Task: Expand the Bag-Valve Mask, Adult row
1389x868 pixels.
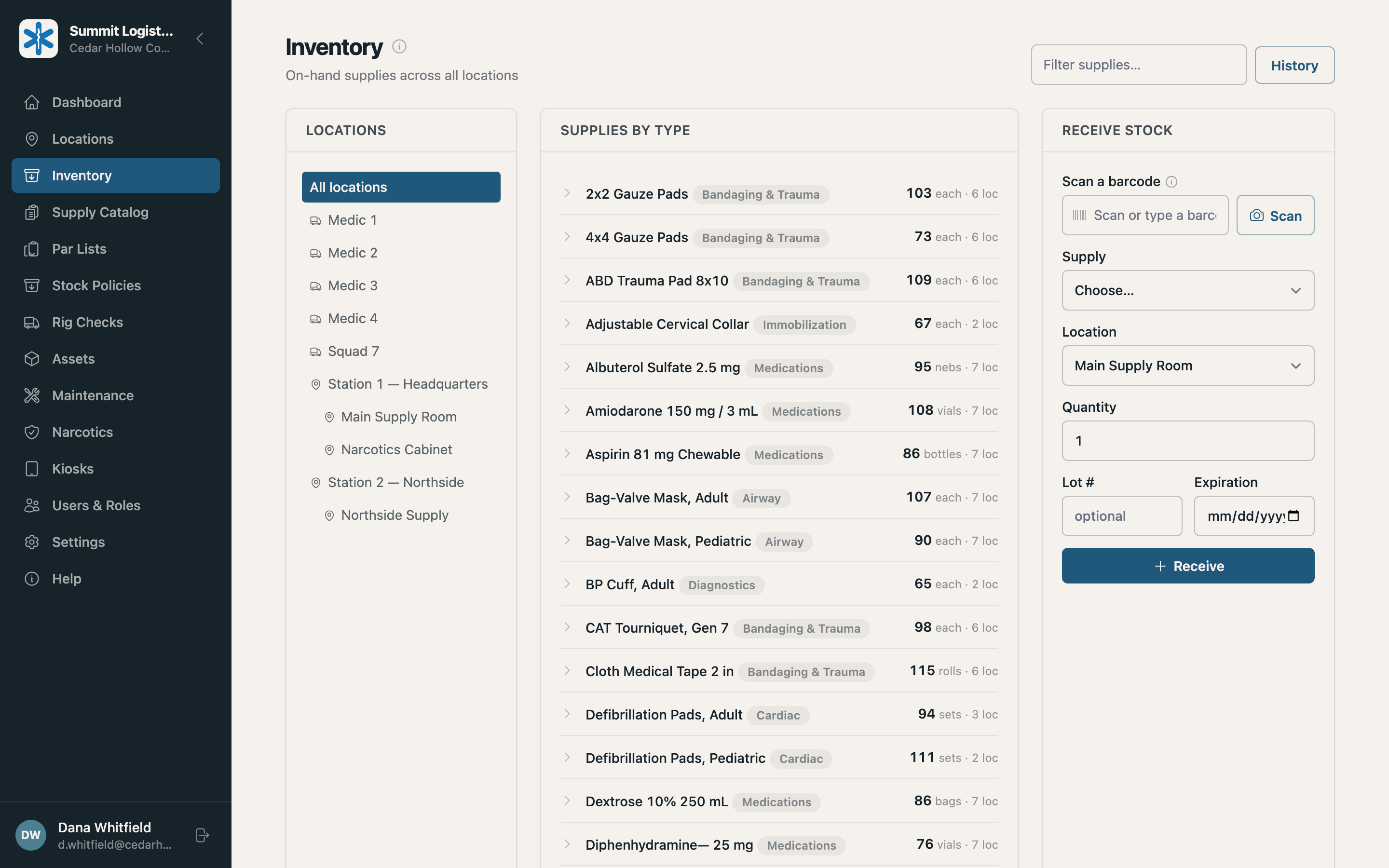Action: pyautogui.click(x=567, y=497)
